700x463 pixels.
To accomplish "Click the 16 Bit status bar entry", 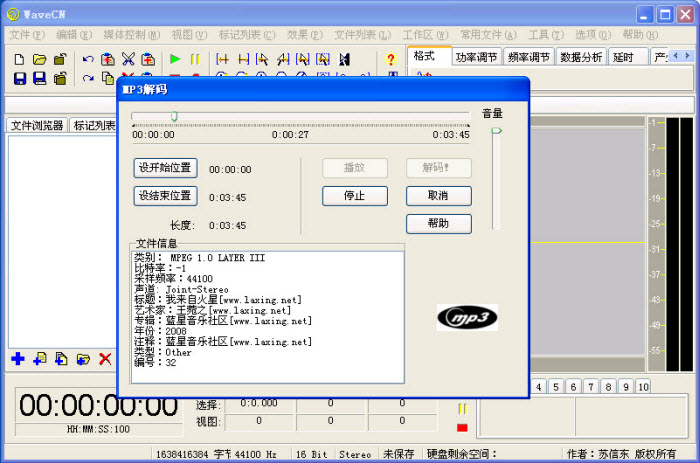I will (311, 454).
